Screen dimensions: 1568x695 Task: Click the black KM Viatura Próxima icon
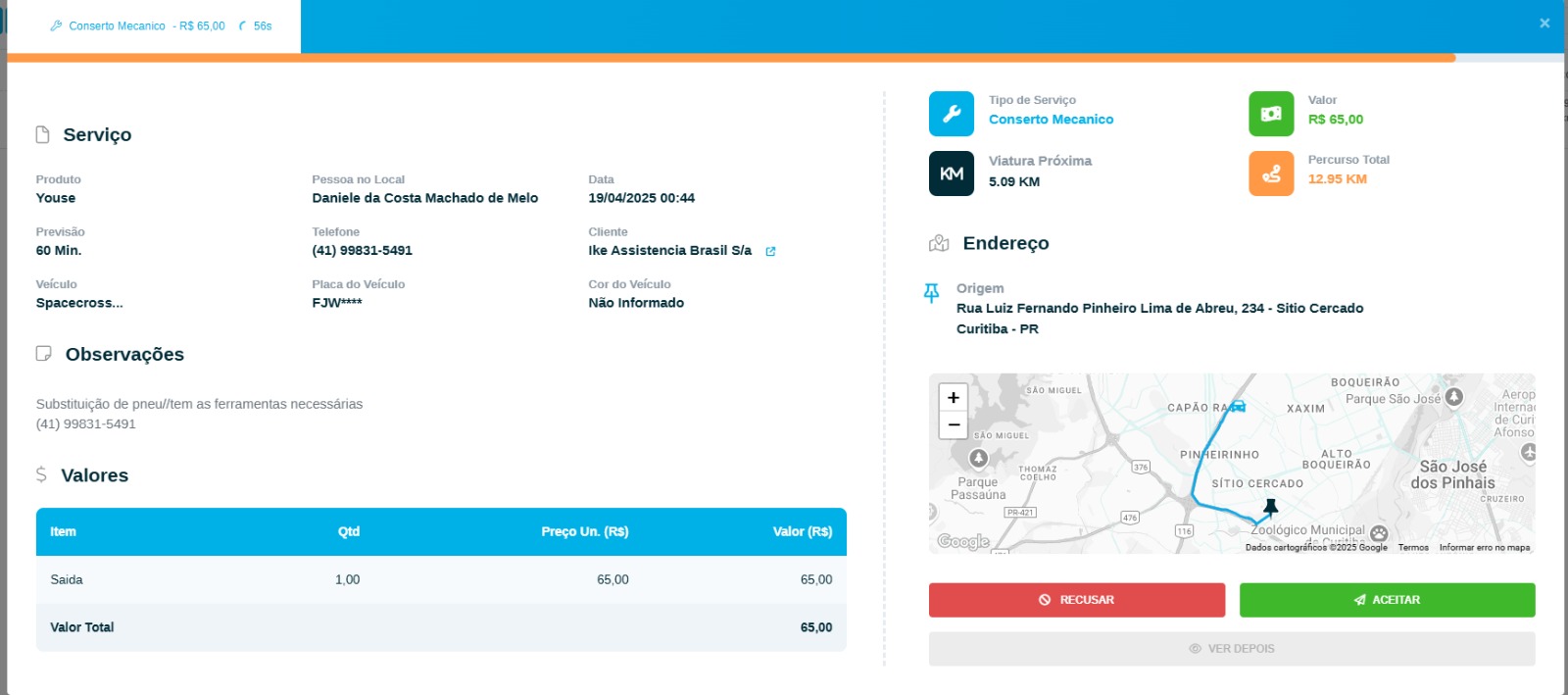point(951,174)
